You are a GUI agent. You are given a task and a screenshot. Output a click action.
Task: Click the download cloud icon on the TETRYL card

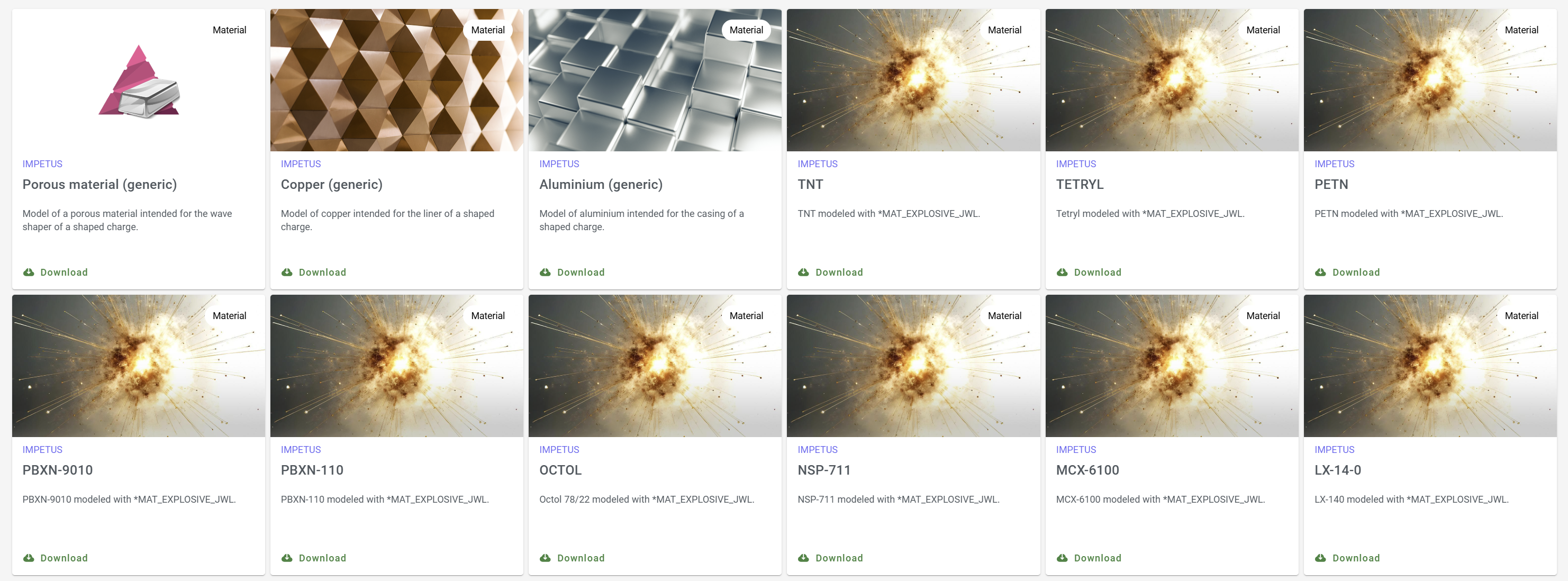1062,272
